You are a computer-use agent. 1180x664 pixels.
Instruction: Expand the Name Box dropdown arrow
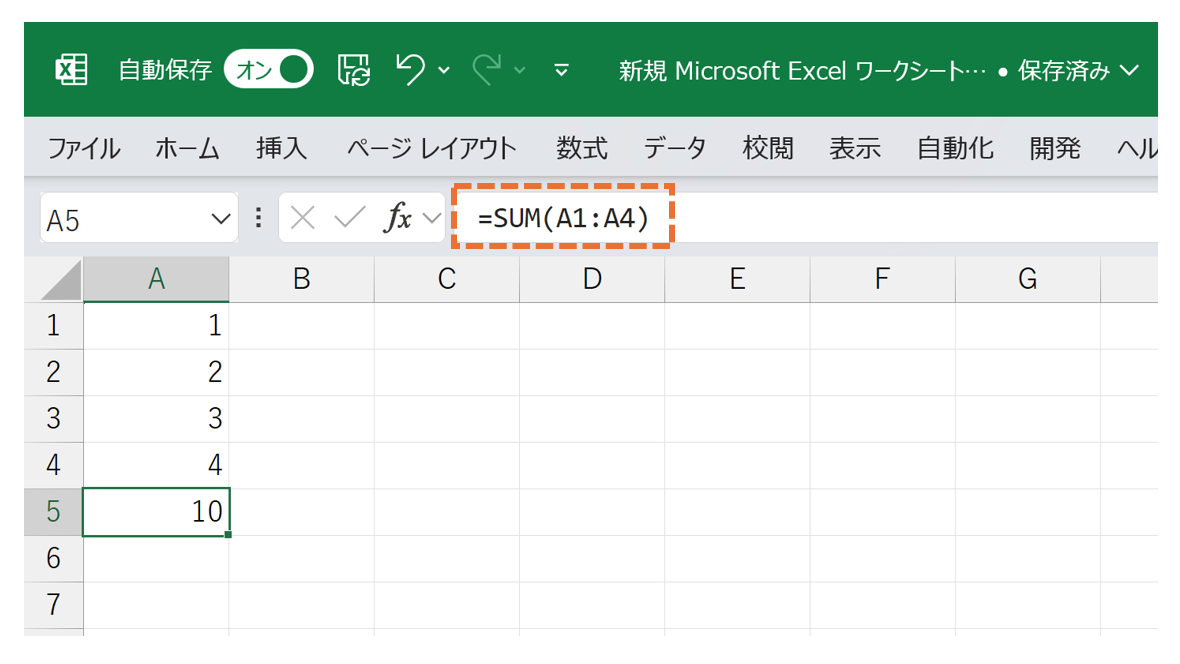point(220,219)
